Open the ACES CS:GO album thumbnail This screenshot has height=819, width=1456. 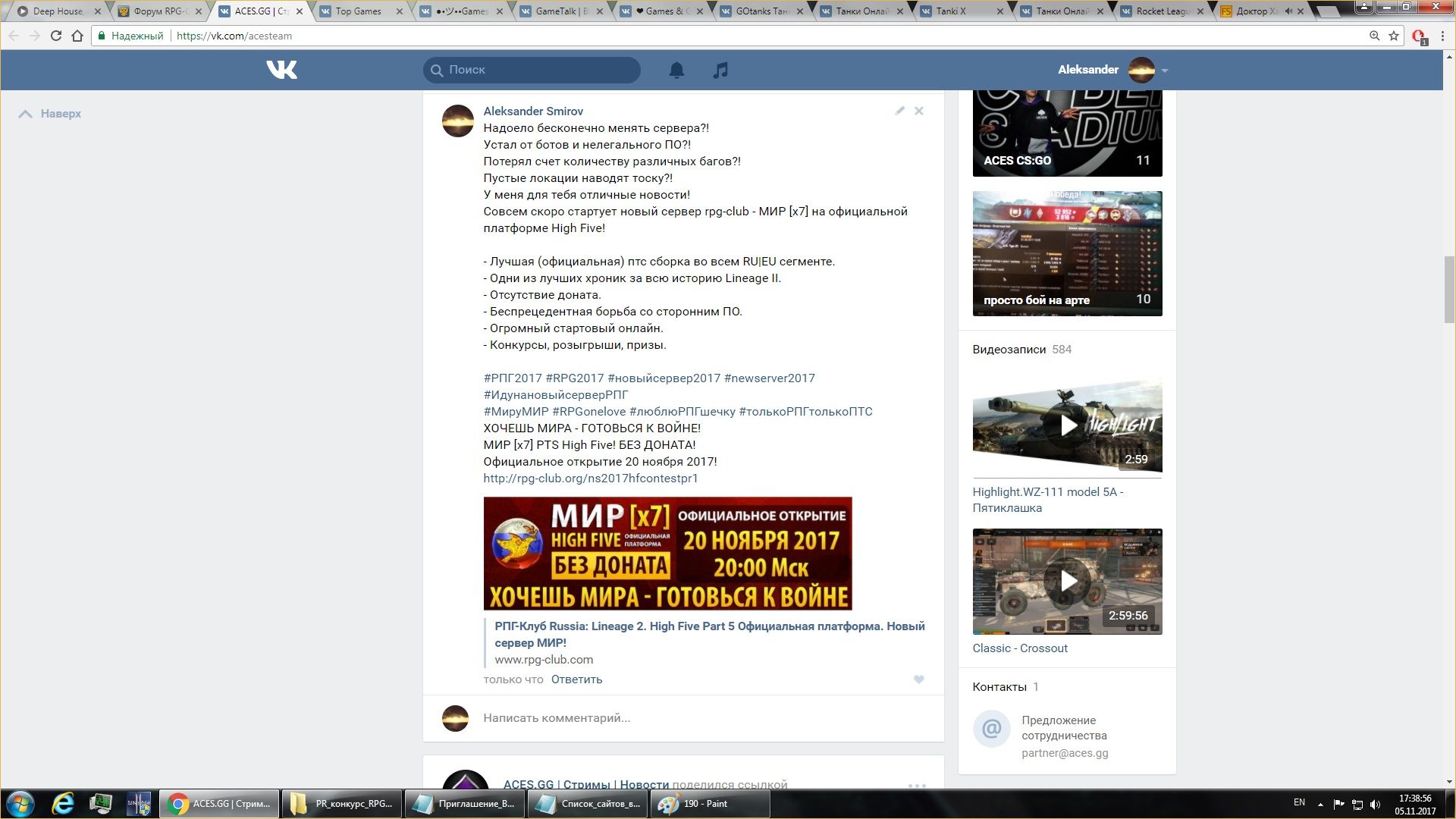pos(1067,133)
